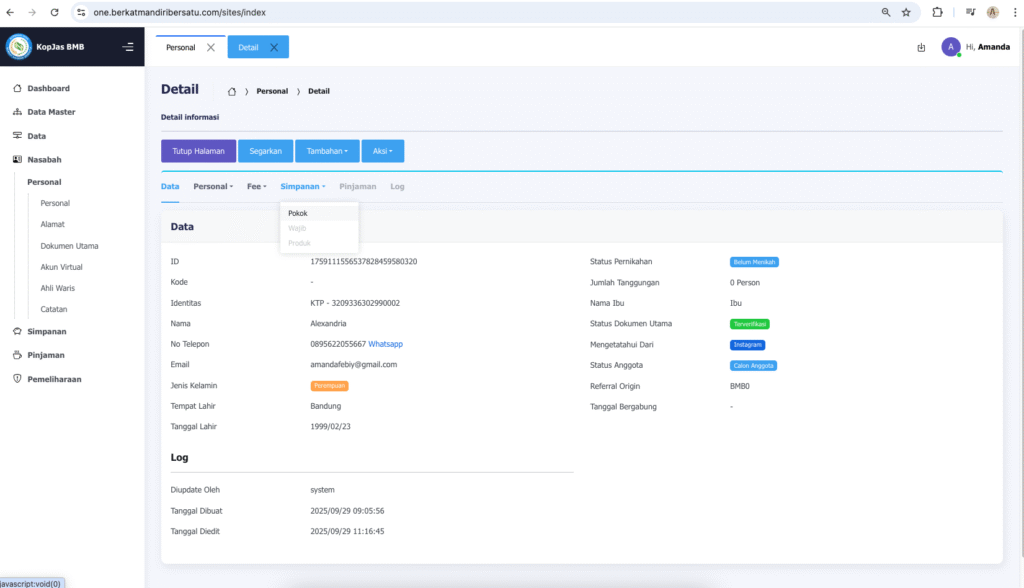Bookmark page with the star icon
The width and height of the screenshot is (1024, 588).
pyautogui.click(x=906, y=12)
